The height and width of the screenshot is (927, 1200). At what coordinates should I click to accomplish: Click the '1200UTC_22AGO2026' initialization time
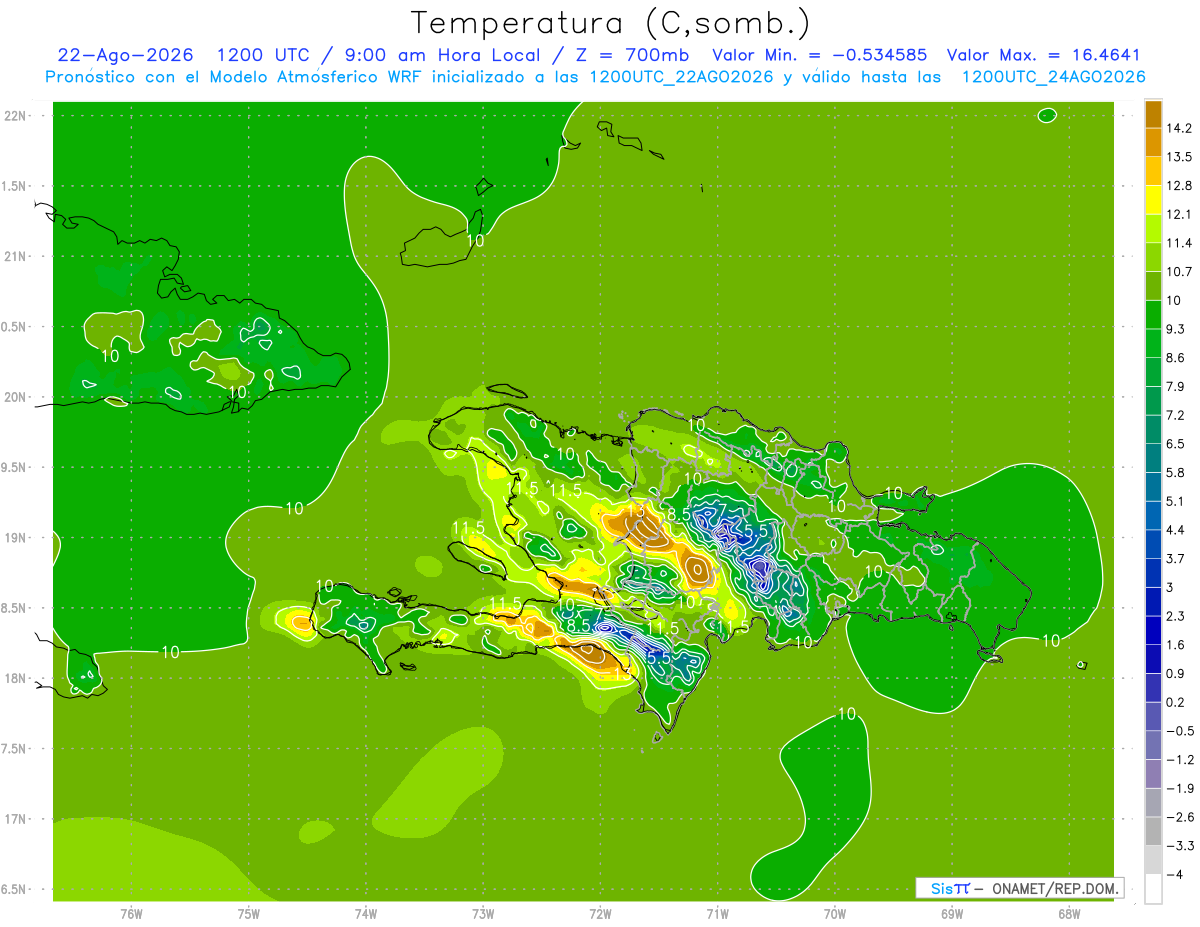tap(681, 77)
